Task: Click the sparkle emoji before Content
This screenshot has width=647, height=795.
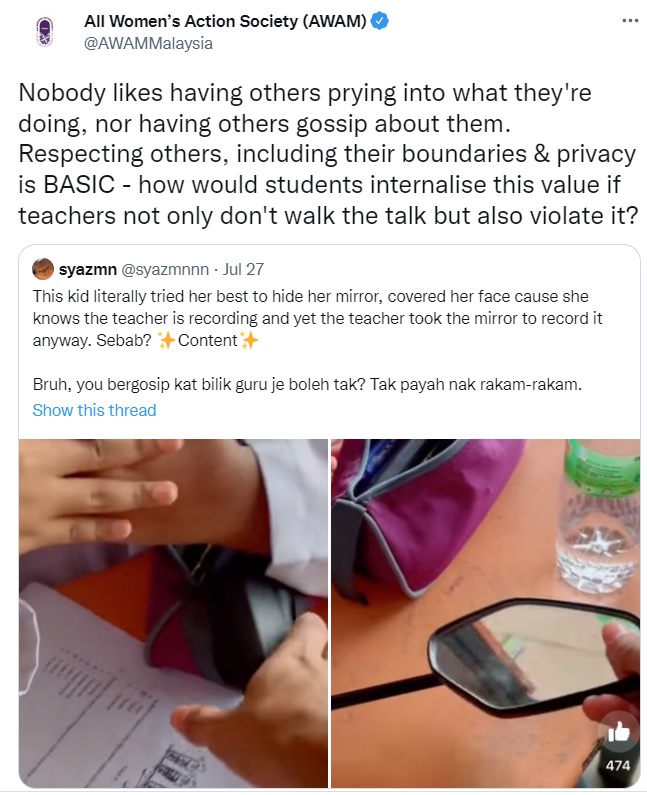Action: point(166,340)
